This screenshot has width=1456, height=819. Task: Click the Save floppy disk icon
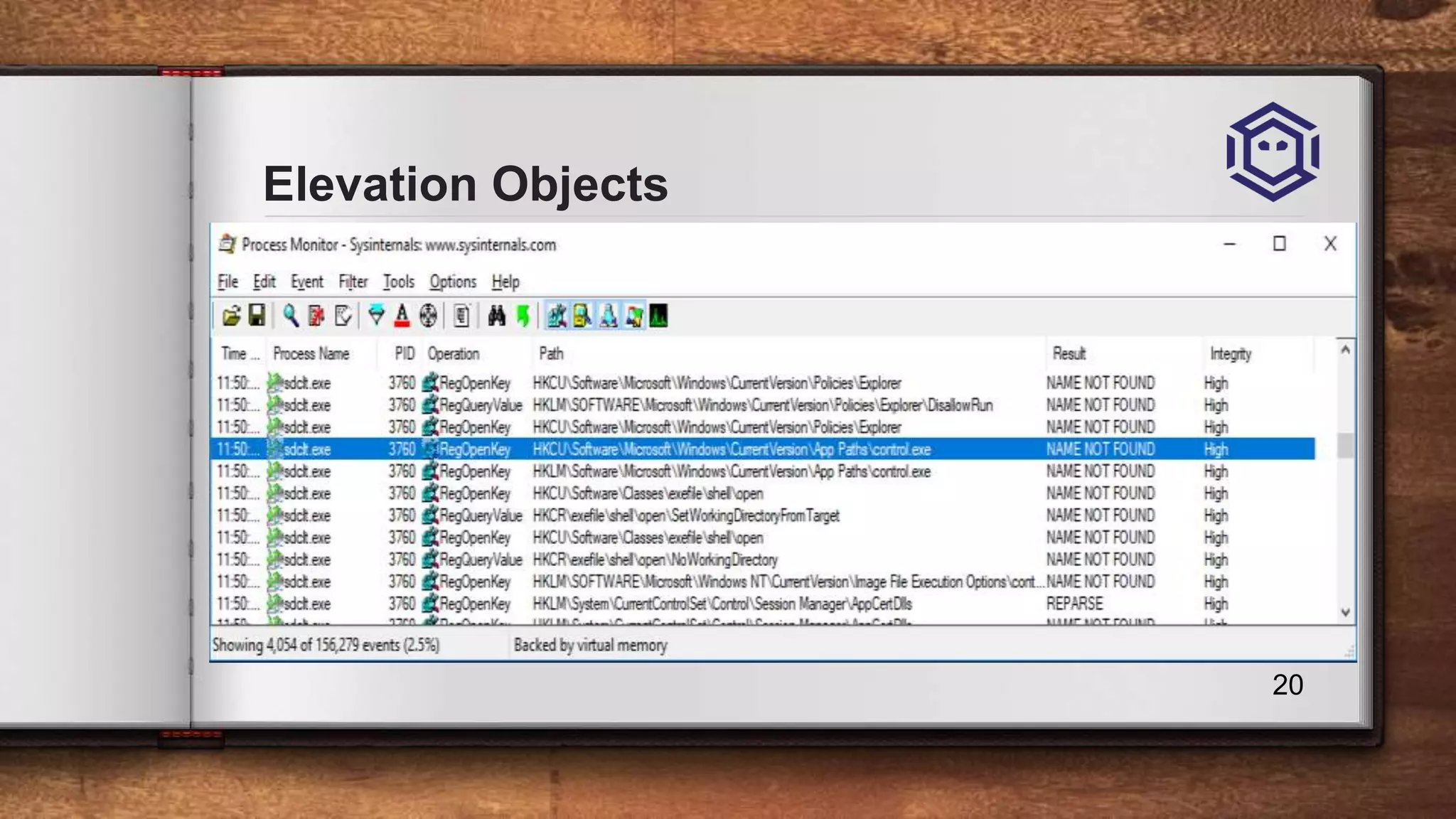257,316
